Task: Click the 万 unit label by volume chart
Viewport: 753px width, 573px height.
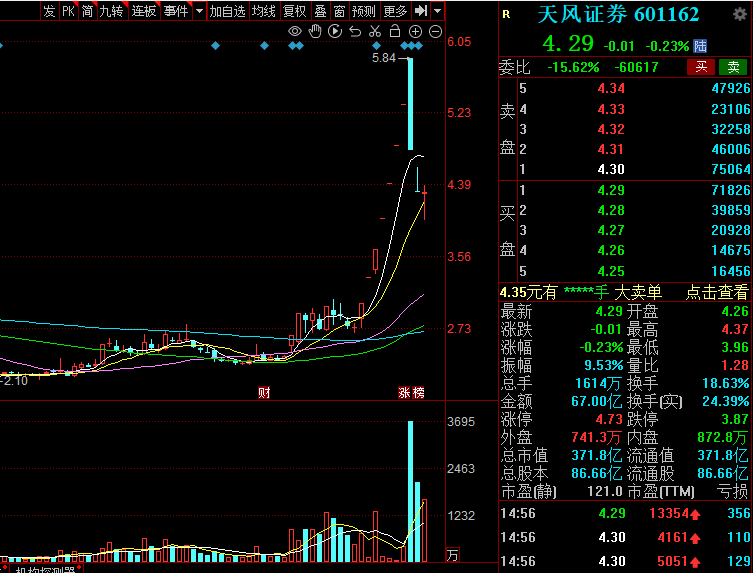Action: tap(452, 555)
